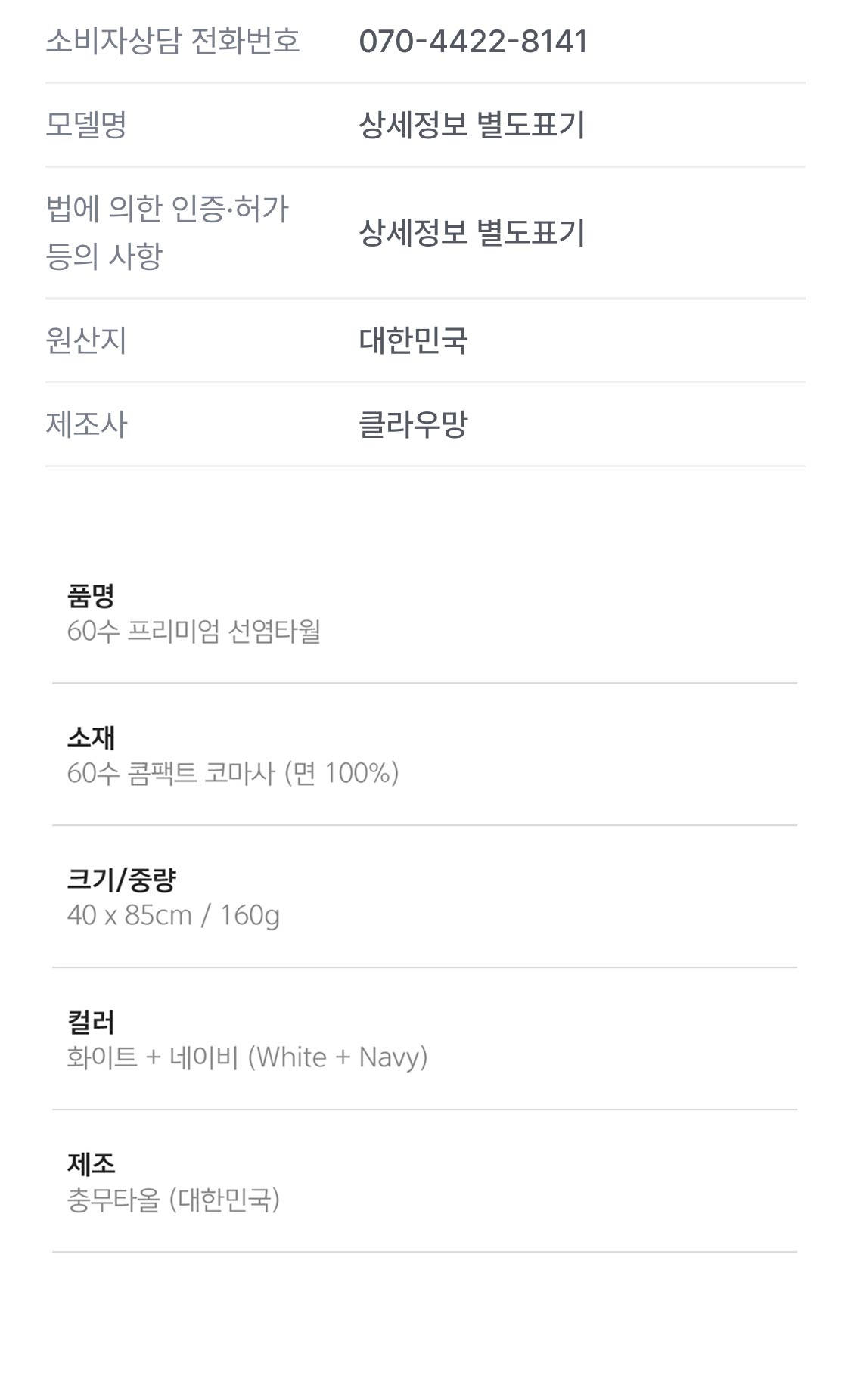Image resolution: width=851 pixels, height=1400 pixels.
Task: Click the 품명 heading
Action: tap(91, 596)
